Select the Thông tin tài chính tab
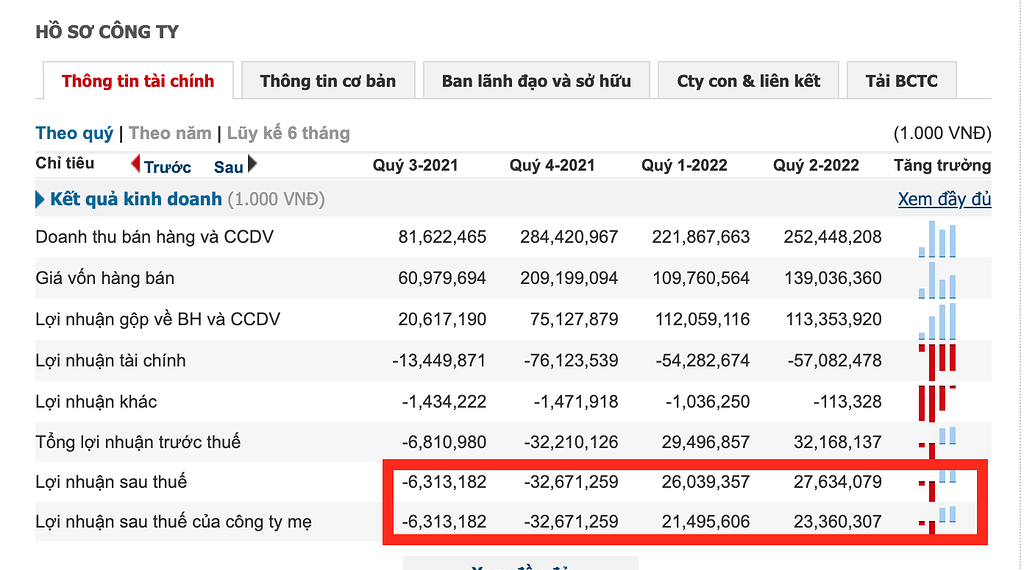1024x570 pixels. tap(138, 81)
